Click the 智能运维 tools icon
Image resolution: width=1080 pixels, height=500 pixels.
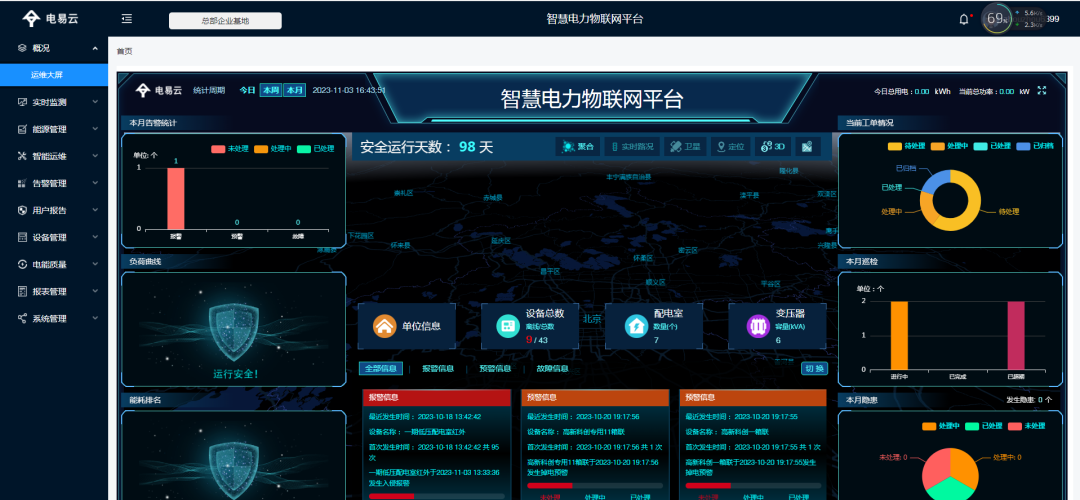[22, 156]
